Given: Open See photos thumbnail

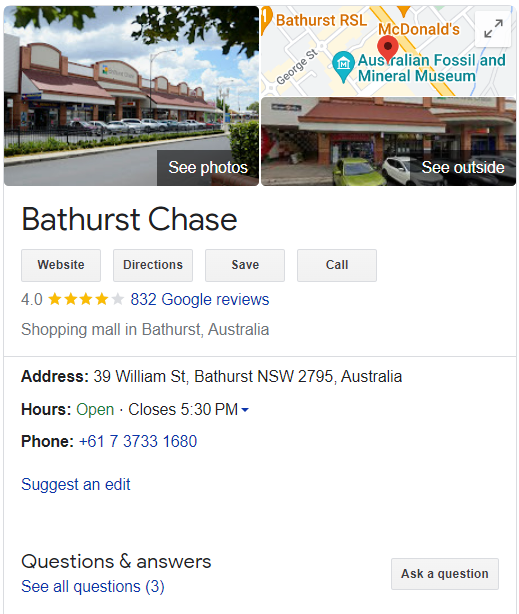Looking at the screenshot, I should pyautogui.click(x=131, y=96).
